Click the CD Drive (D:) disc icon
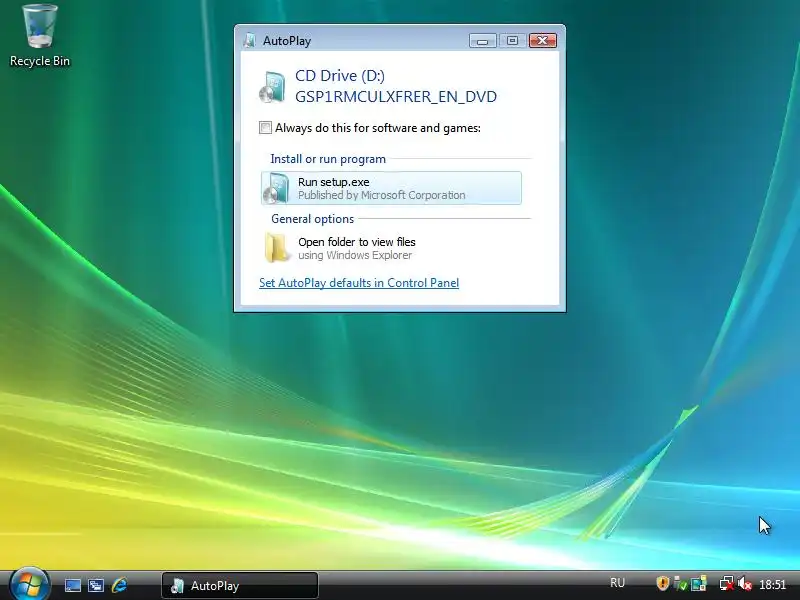 pos(272,87)
